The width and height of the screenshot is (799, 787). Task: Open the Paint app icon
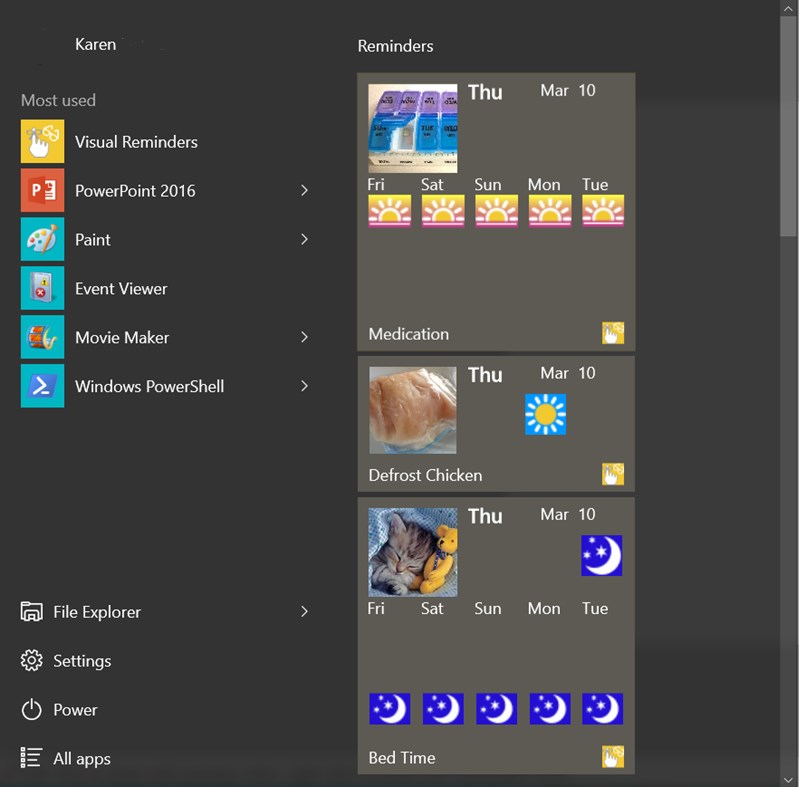click(x=42, y=239)
